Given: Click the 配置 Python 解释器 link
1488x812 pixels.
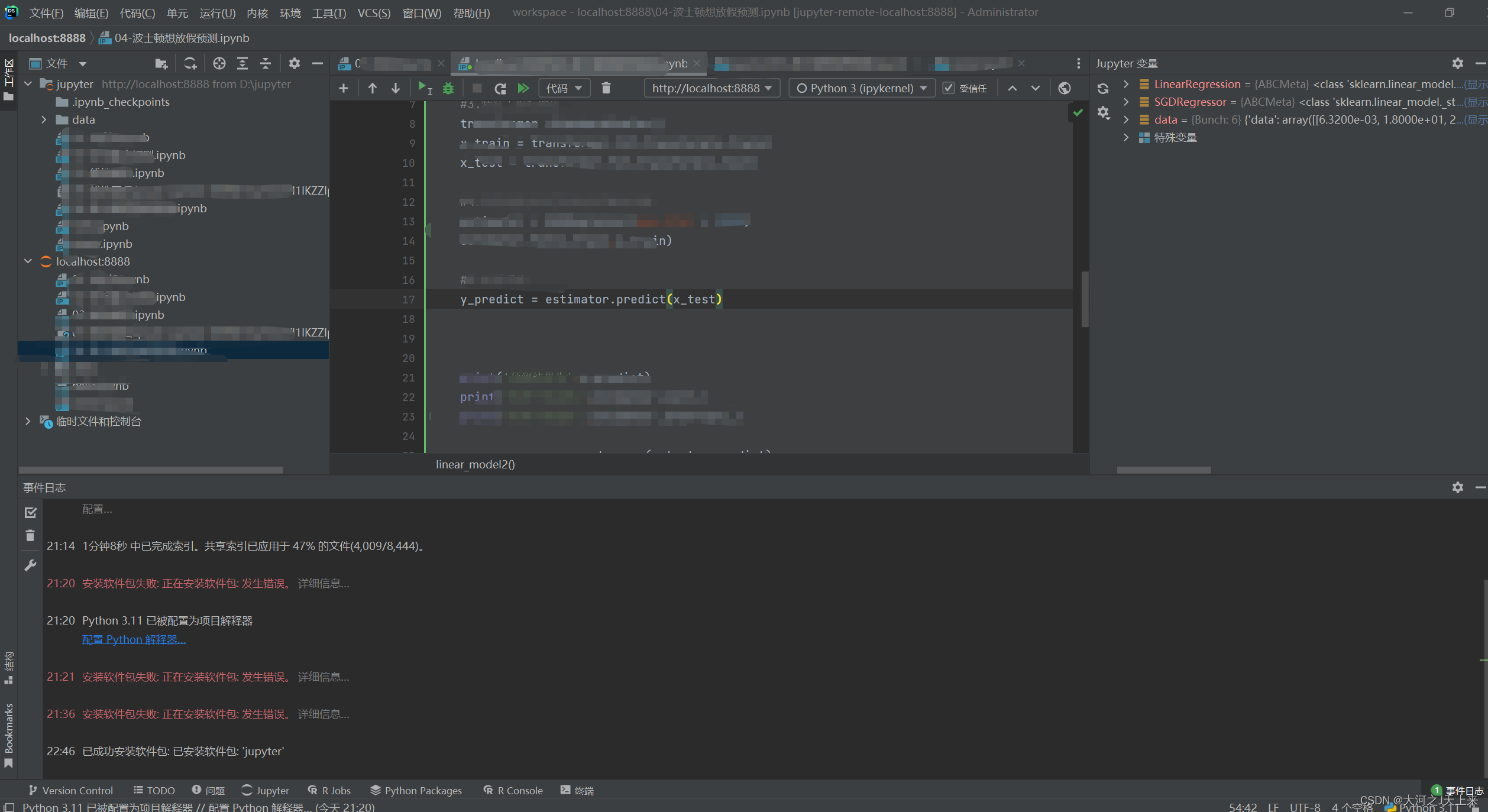Looking at the screenshot, I should click(133, 639).
